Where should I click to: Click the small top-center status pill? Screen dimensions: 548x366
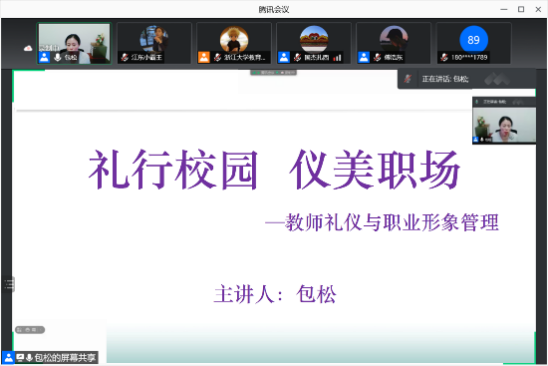pos(273,73)
